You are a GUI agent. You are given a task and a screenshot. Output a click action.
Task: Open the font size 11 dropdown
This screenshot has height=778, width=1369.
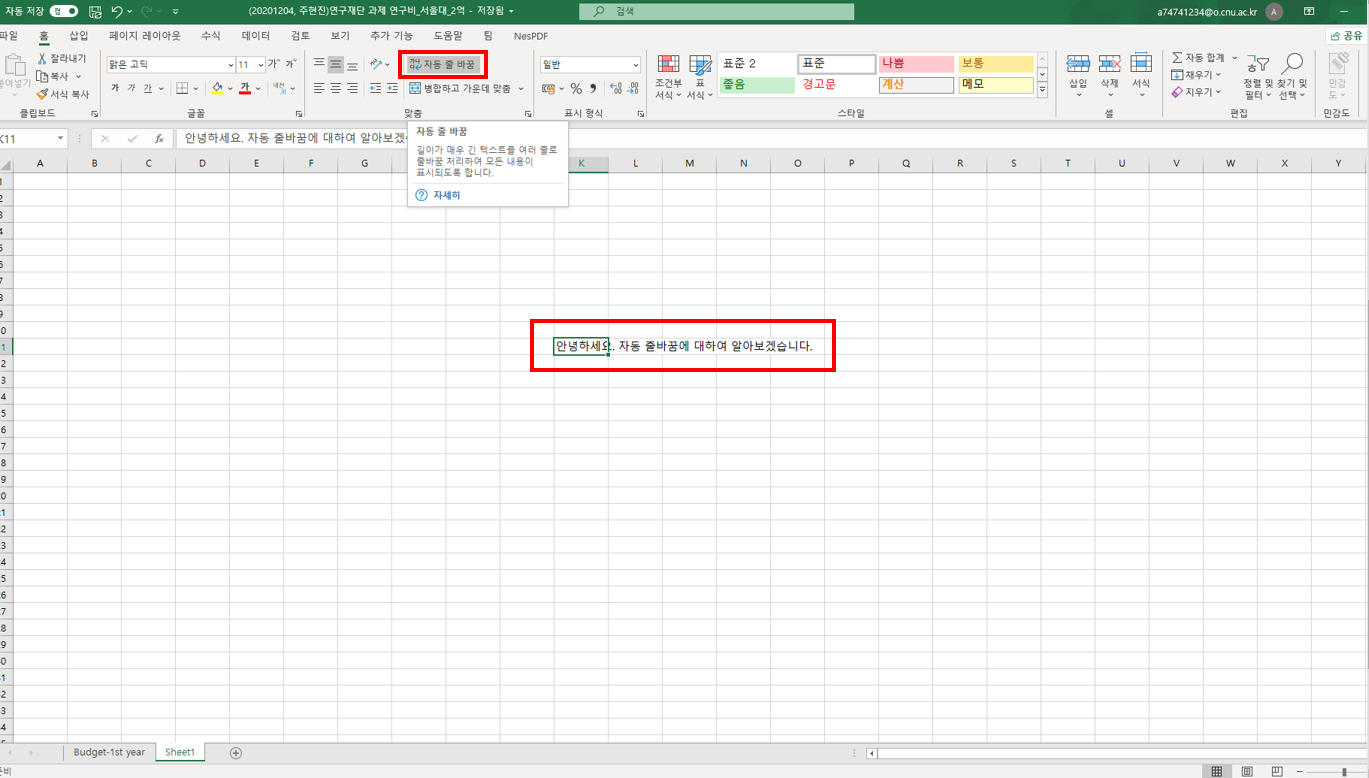(x=261, y=65)
